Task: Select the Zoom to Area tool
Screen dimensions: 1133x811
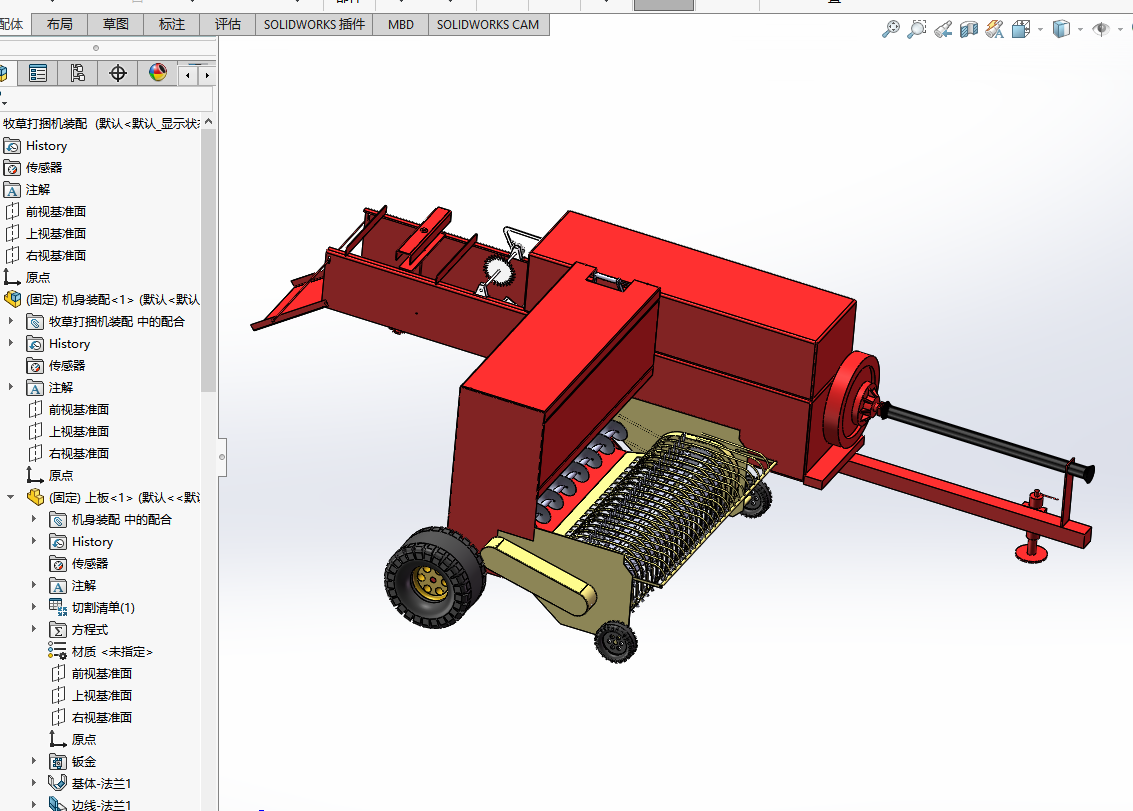Action: pos(917,29)
